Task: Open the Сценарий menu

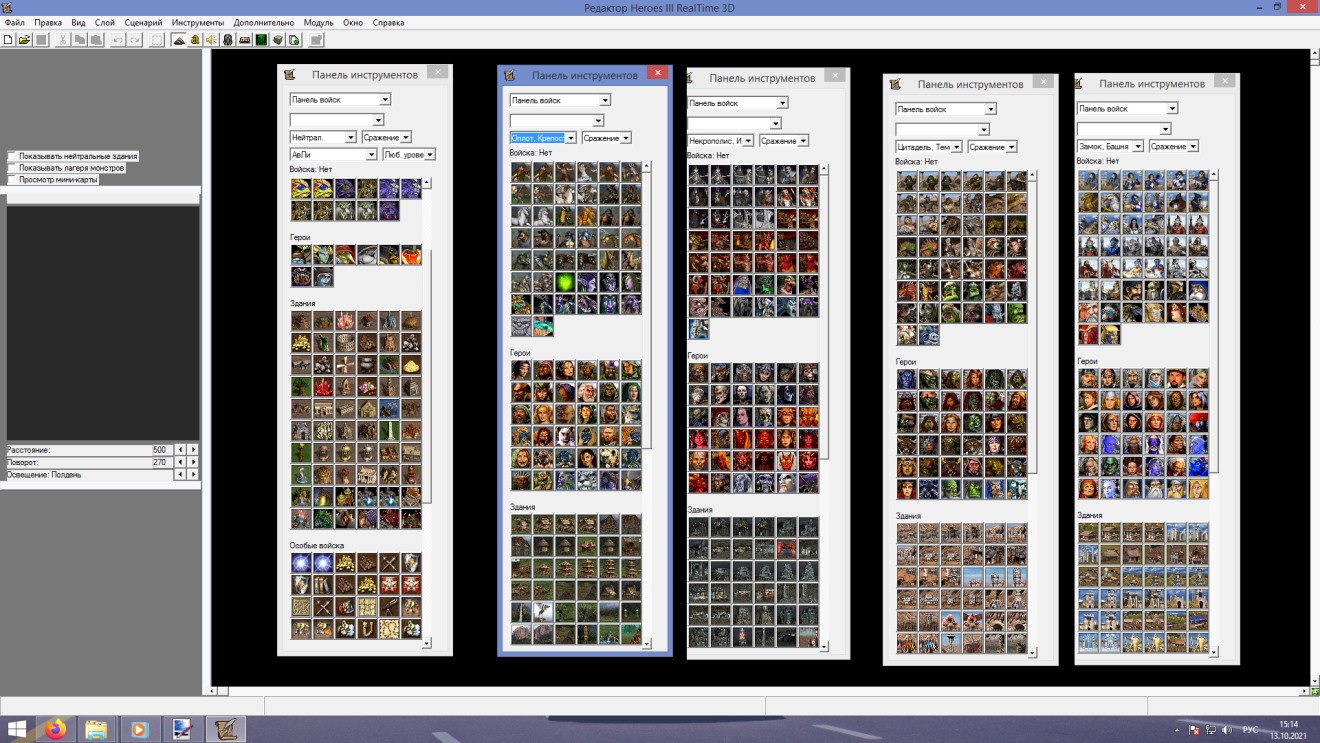Action: click(143, 22)
